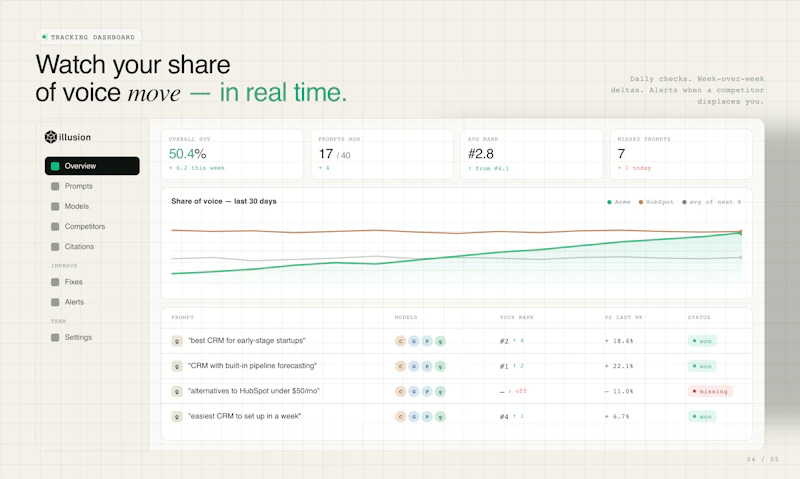Click the #2 rank value
800x479 pixels.
click(x=504, y=341)
